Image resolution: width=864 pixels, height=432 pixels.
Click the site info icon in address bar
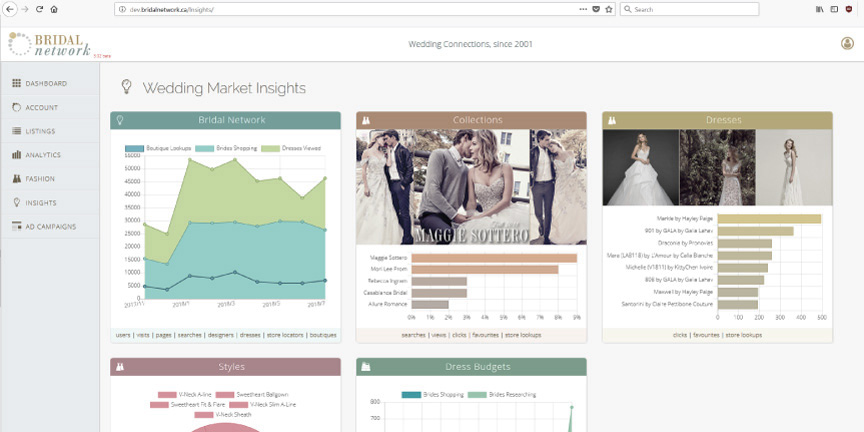[122, 9]
